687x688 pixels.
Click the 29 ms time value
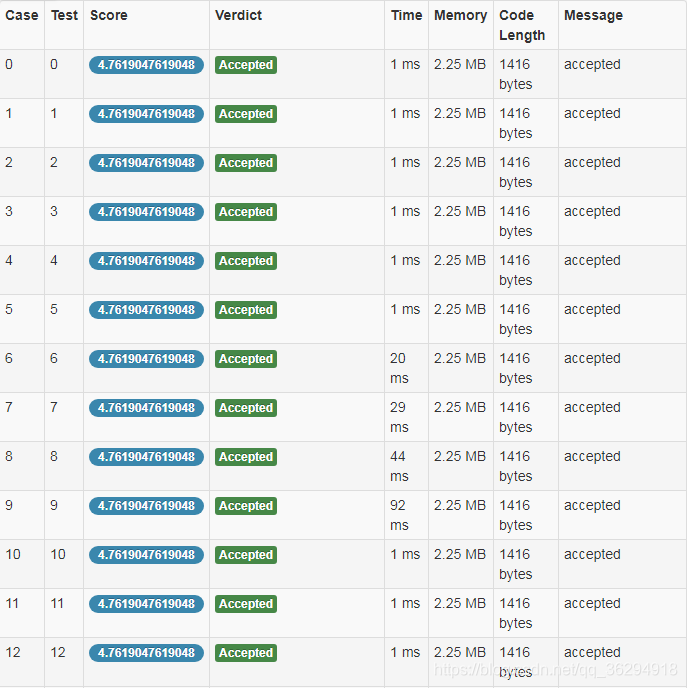(x=399, y=417)
